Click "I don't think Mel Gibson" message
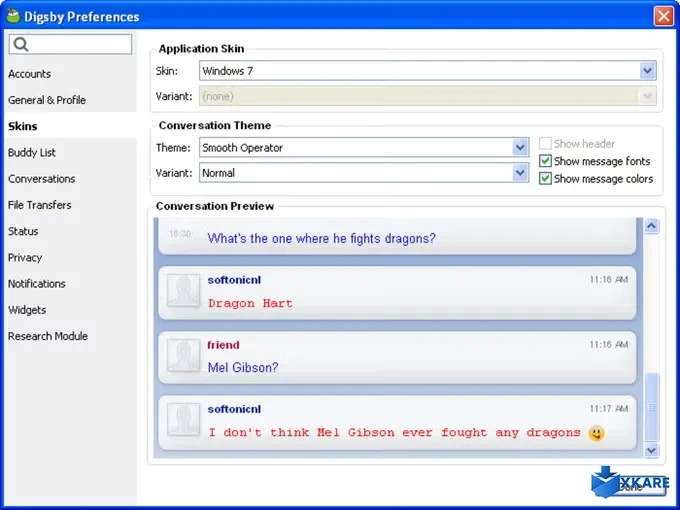Screen dimensions: 680x510 tap(394, 432)
